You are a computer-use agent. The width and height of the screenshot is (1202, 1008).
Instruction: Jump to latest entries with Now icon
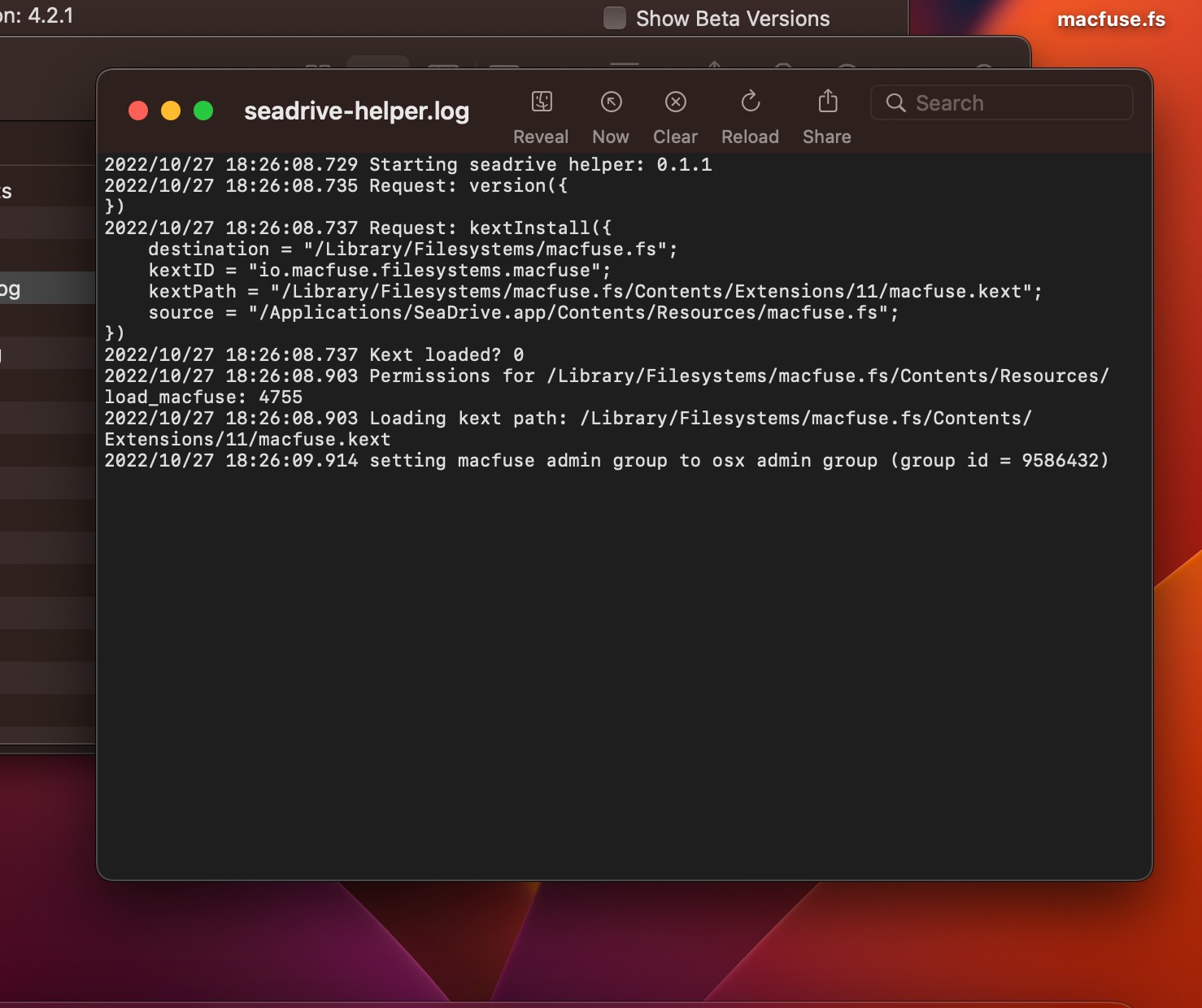(x=611, y=102)
